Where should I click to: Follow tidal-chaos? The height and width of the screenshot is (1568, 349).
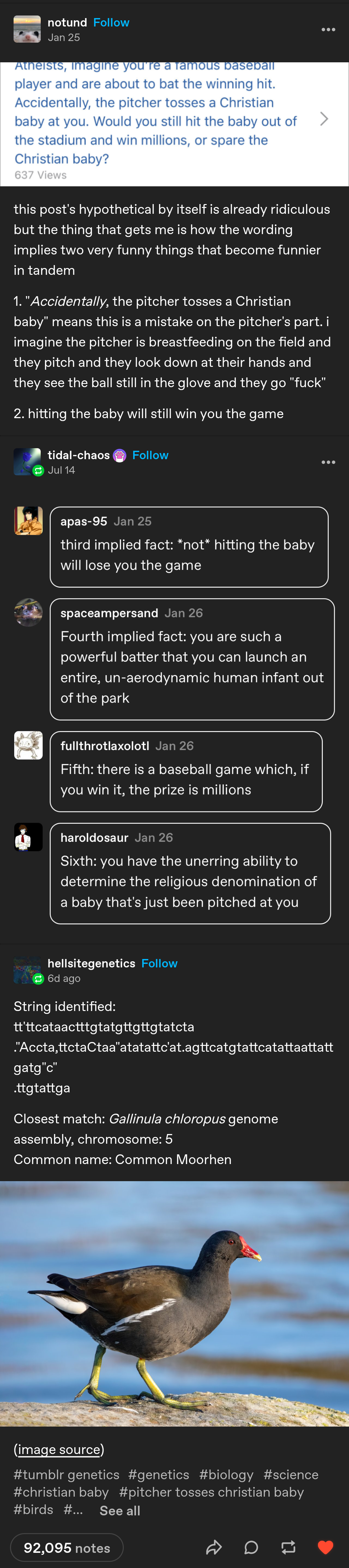point(150,455)
